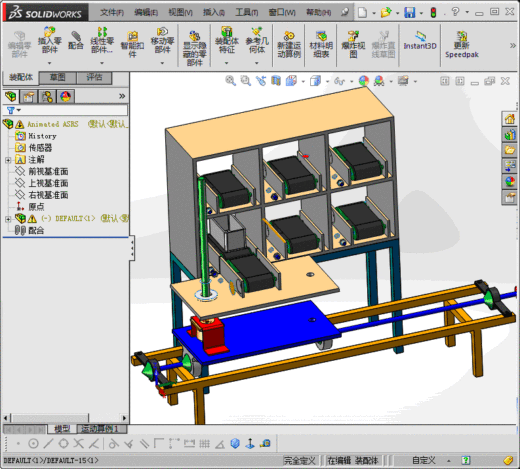Open the 视图(V) menu
This screenshot has height=469, width=520.
click(180, 13)
